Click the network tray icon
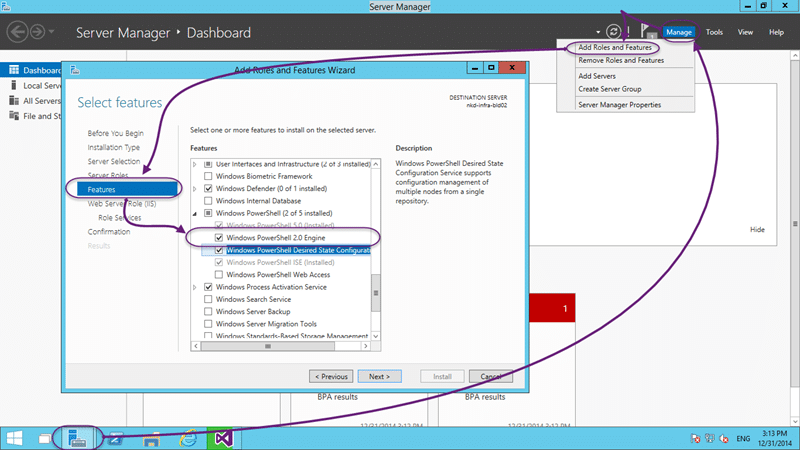Screen dimensions: 800x450 pyautogui.click(x=710, y=438)
